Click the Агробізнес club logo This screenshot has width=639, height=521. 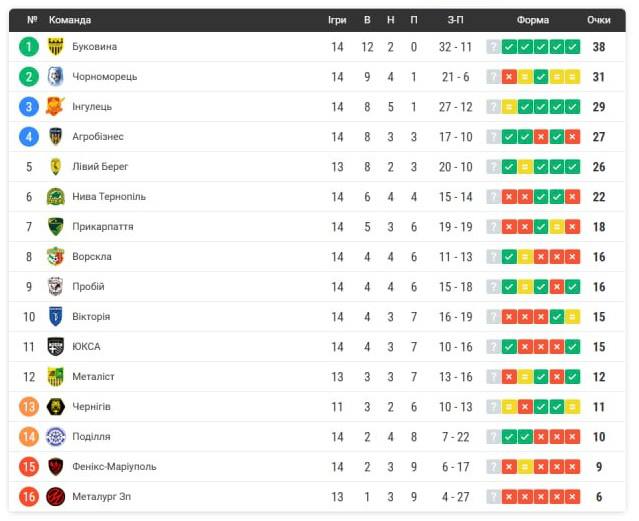(x=55, y=136)
